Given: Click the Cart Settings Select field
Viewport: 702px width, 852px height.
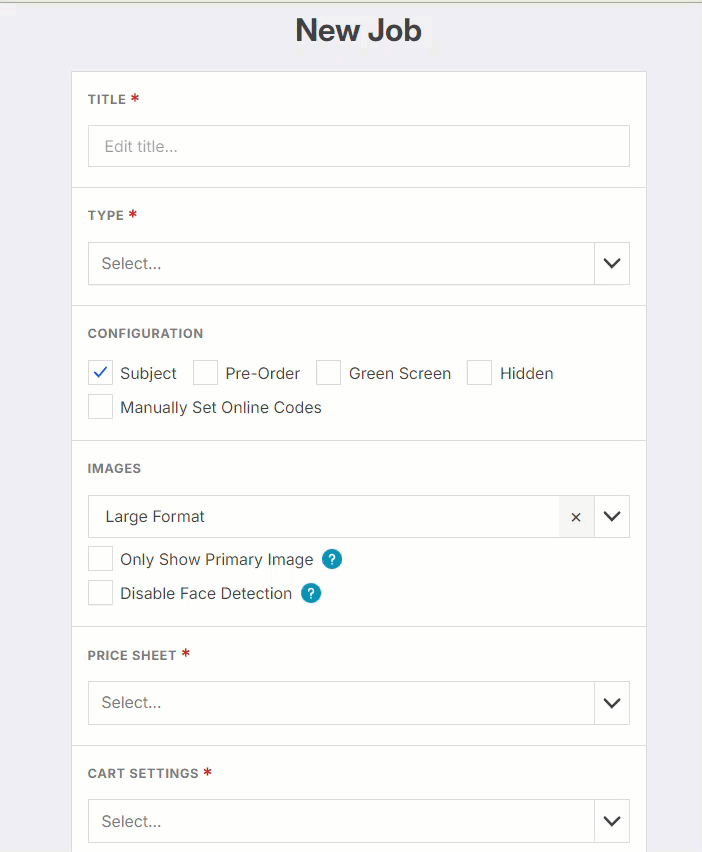Looking at the screenshot, I should tap(340, 821).
